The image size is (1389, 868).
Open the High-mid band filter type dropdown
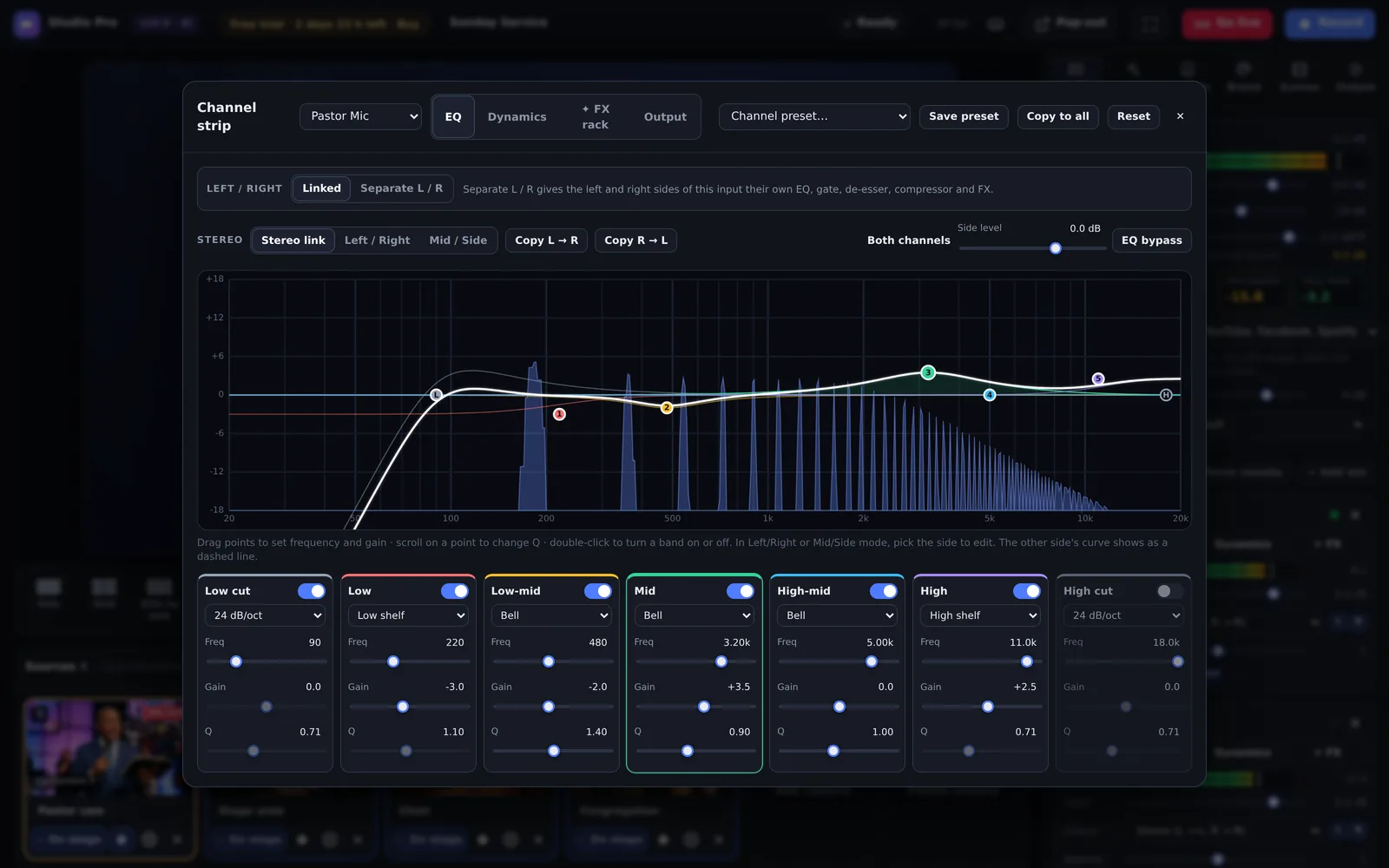(837, 615)
